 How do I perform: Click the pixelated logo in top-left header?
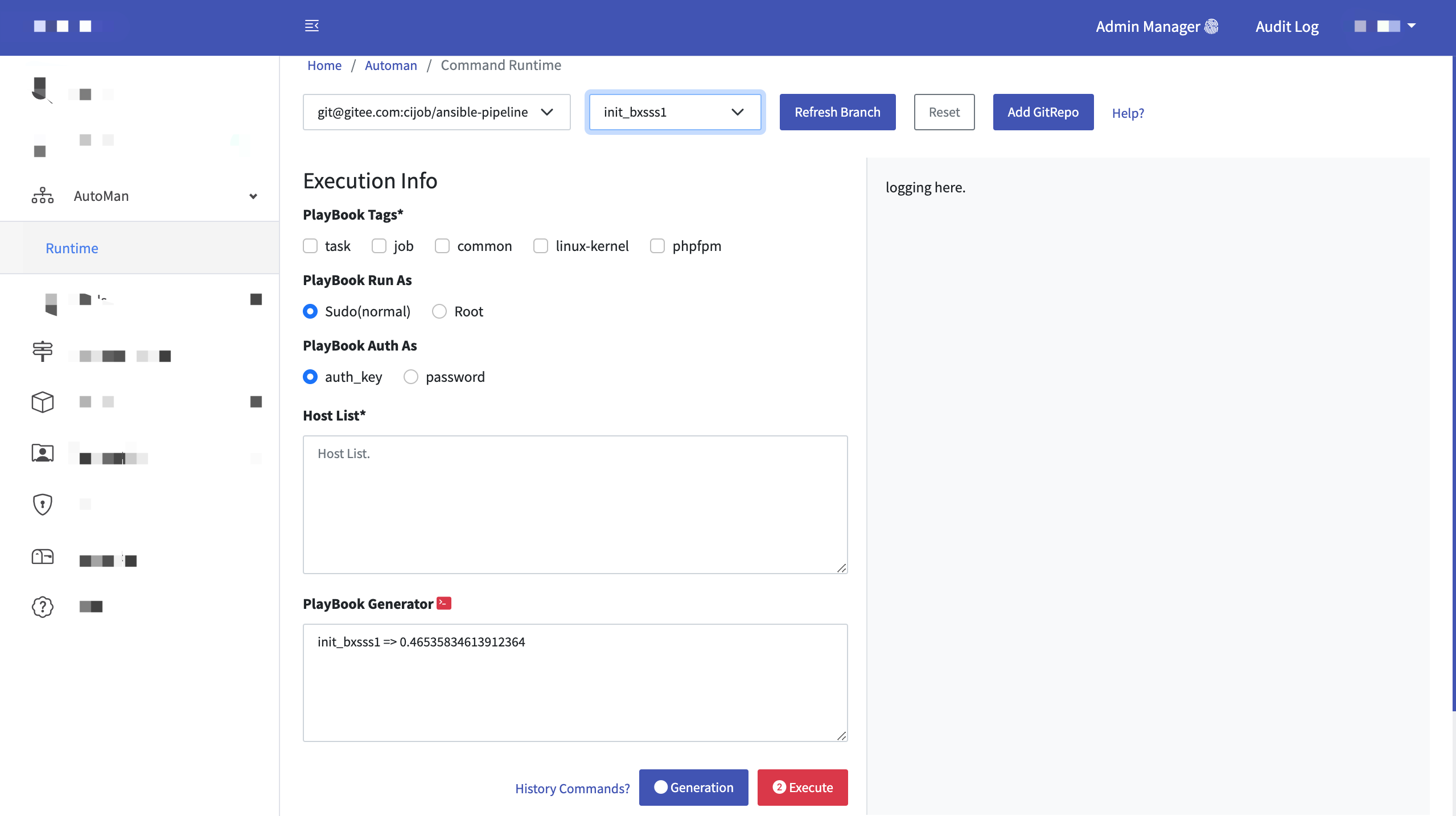[x=63, y=26]
